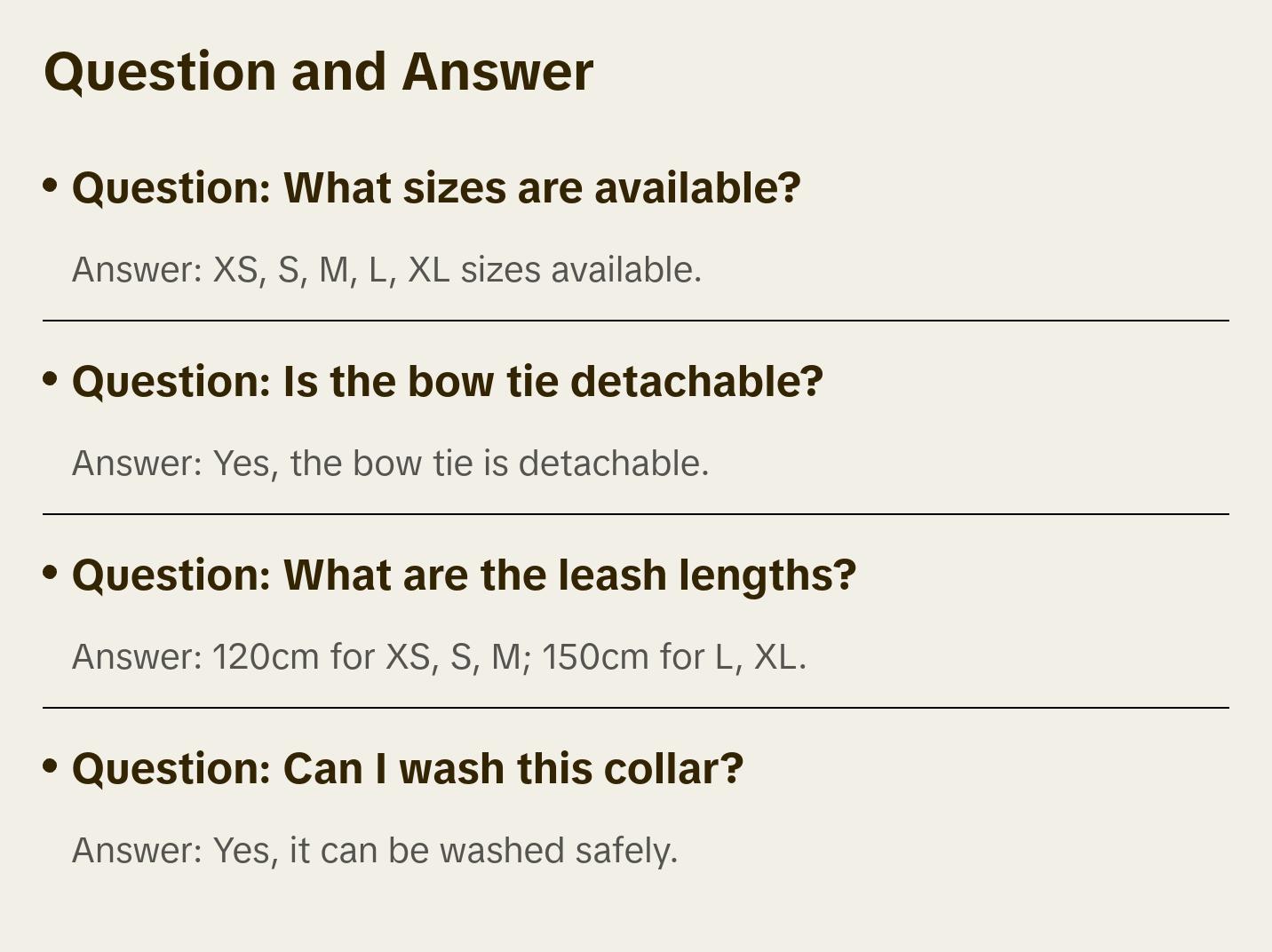Expand the "Is the bow tie detachable?" question
The width and height of the screenshot is (1272, 952).
point(447,382)
